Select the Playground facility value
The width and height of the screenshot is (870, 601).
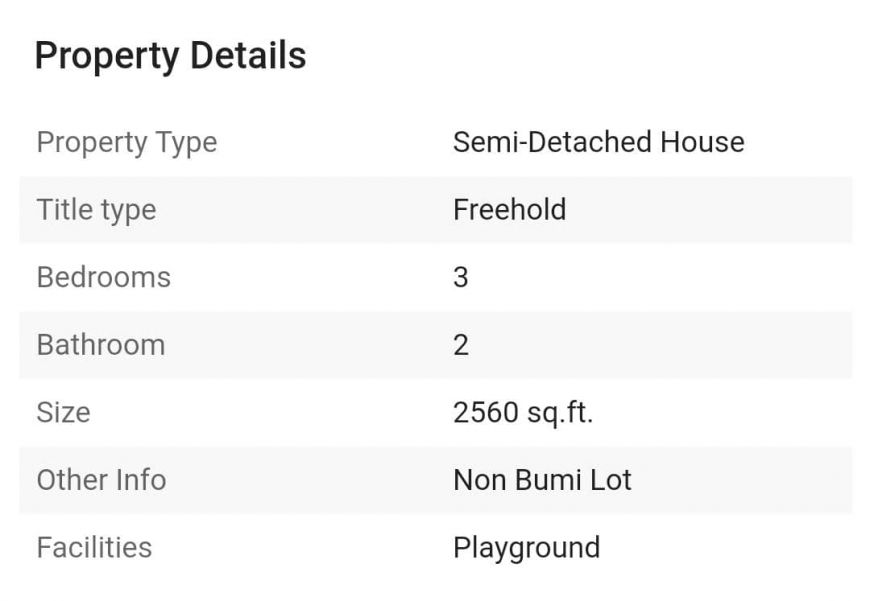click(526, 548)
